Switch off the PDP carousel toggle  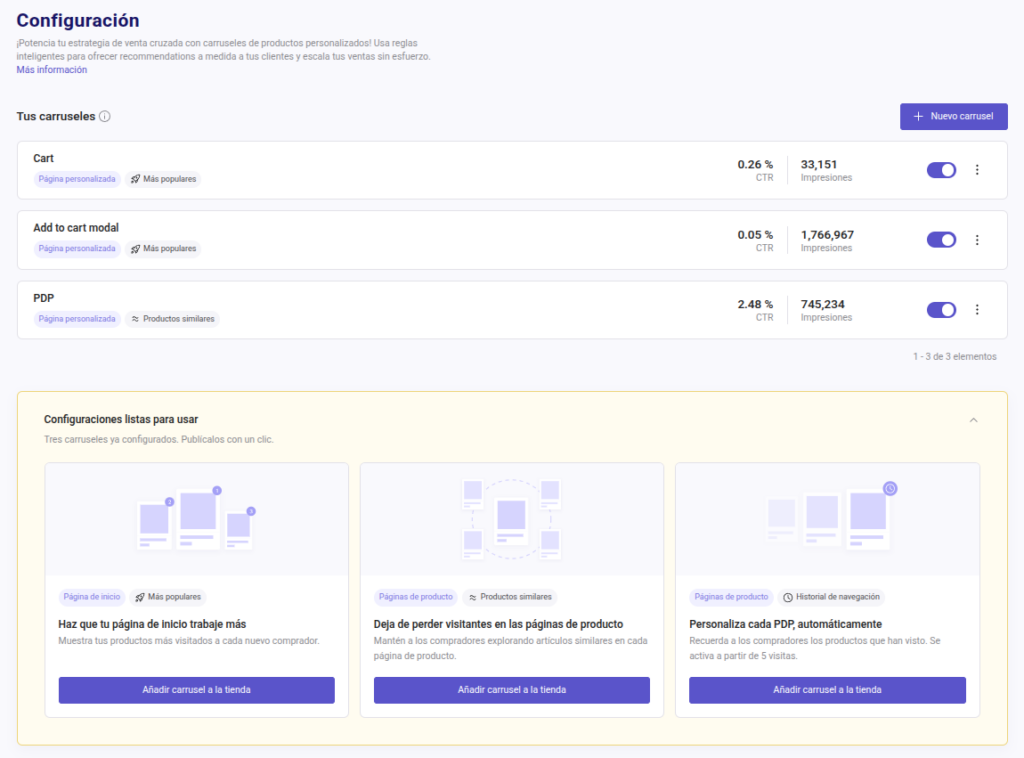click(941, 309)
